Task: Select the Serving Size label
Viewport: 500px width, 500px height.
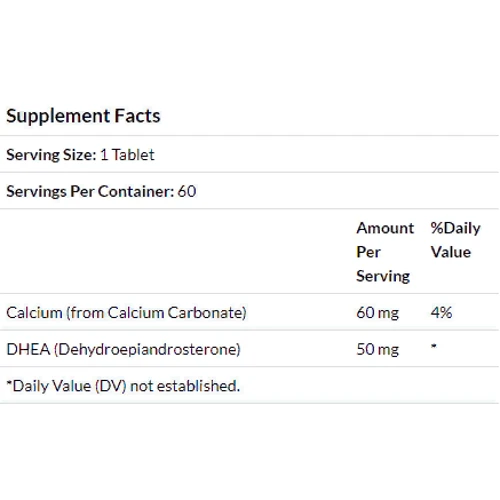Action: 51,155
